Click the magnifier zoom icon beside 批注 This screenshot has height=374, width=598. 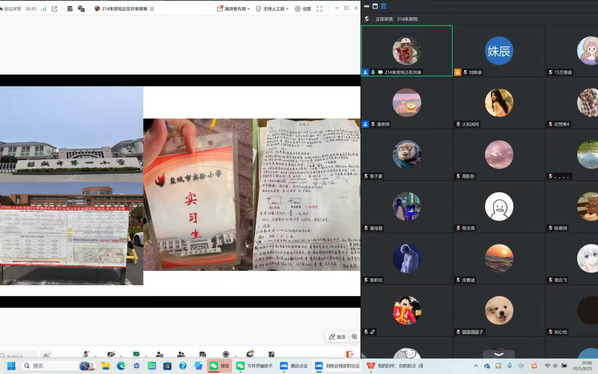(354, 337)
